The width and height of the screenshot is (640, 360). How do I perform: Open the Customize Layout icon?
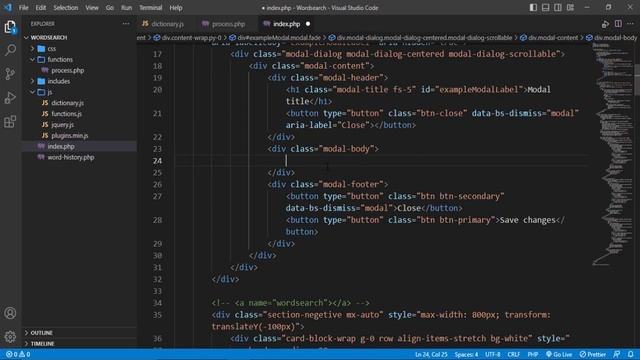(x=570, y=8)
